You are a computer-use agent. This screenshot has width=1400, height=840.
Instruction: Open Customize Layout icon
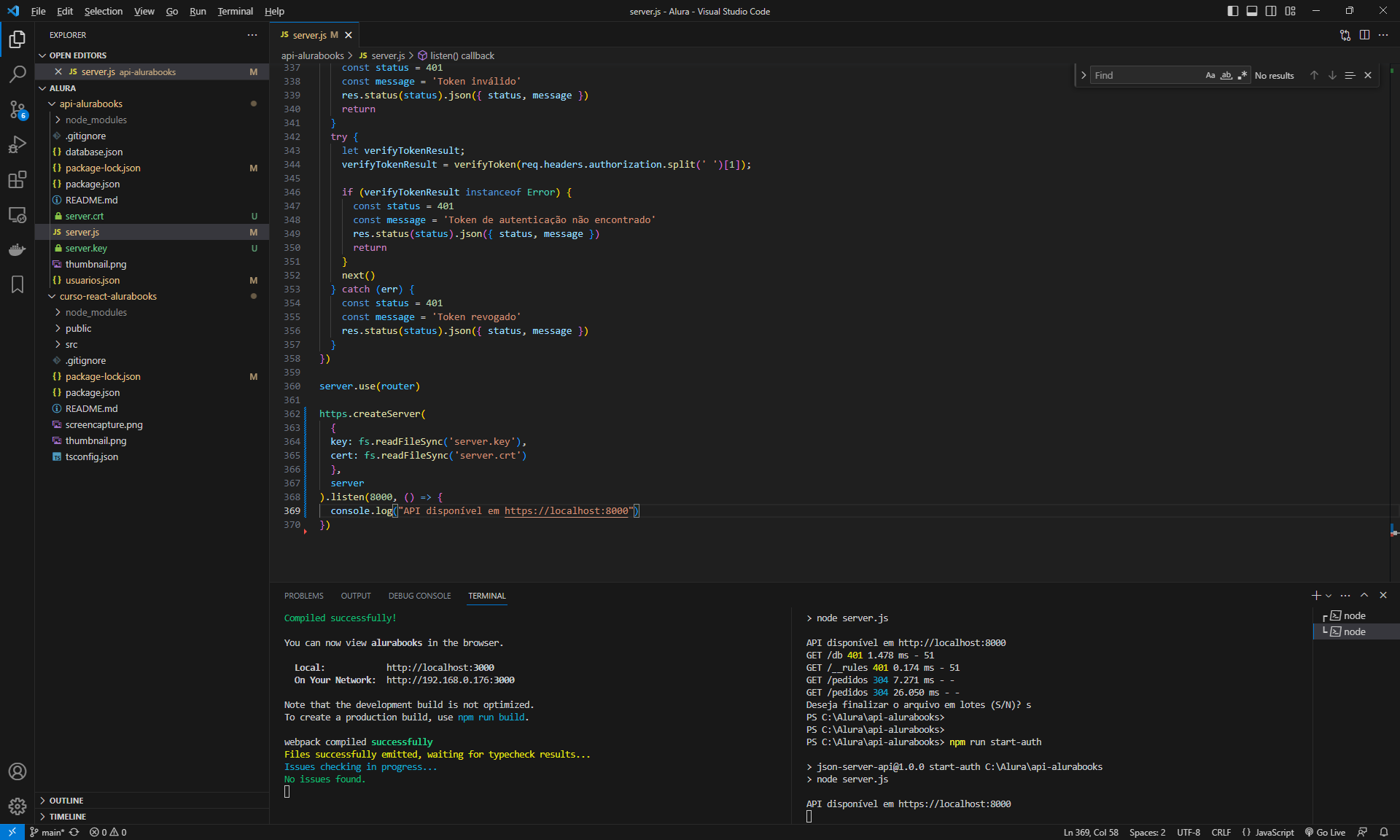1291,11
